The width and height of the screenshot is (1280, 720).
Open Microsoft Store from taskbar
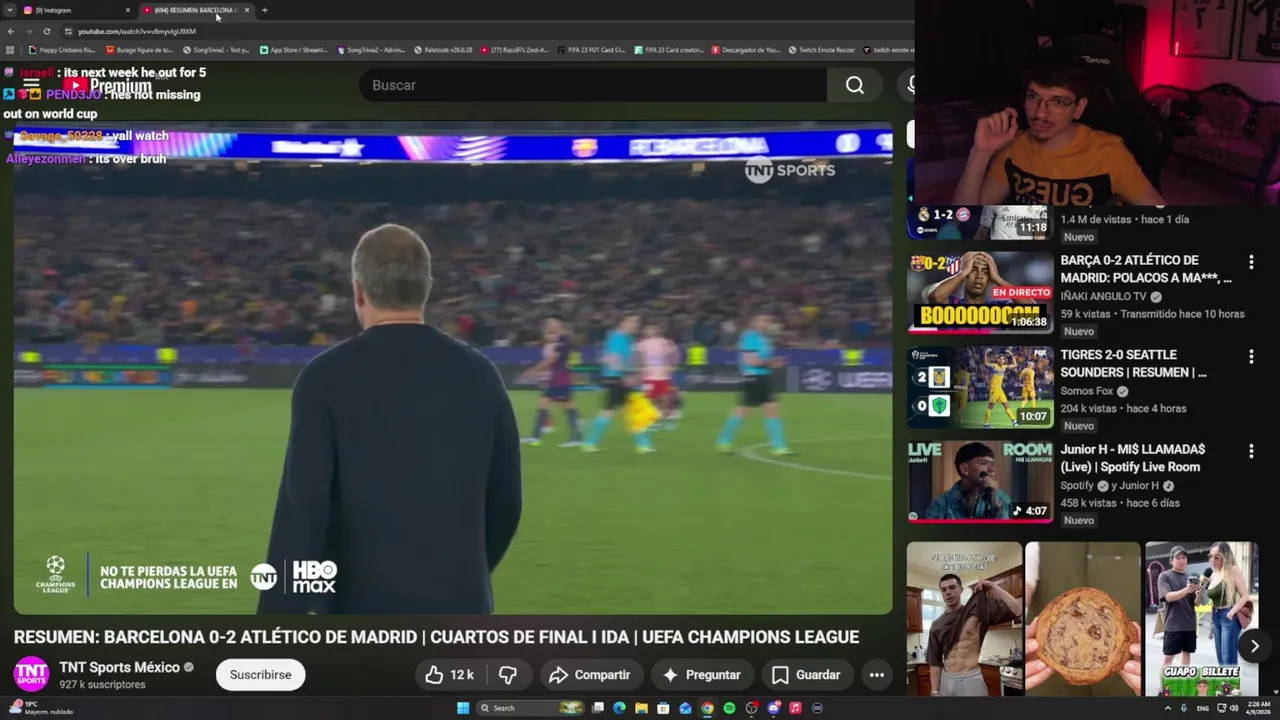pos(663,708)
